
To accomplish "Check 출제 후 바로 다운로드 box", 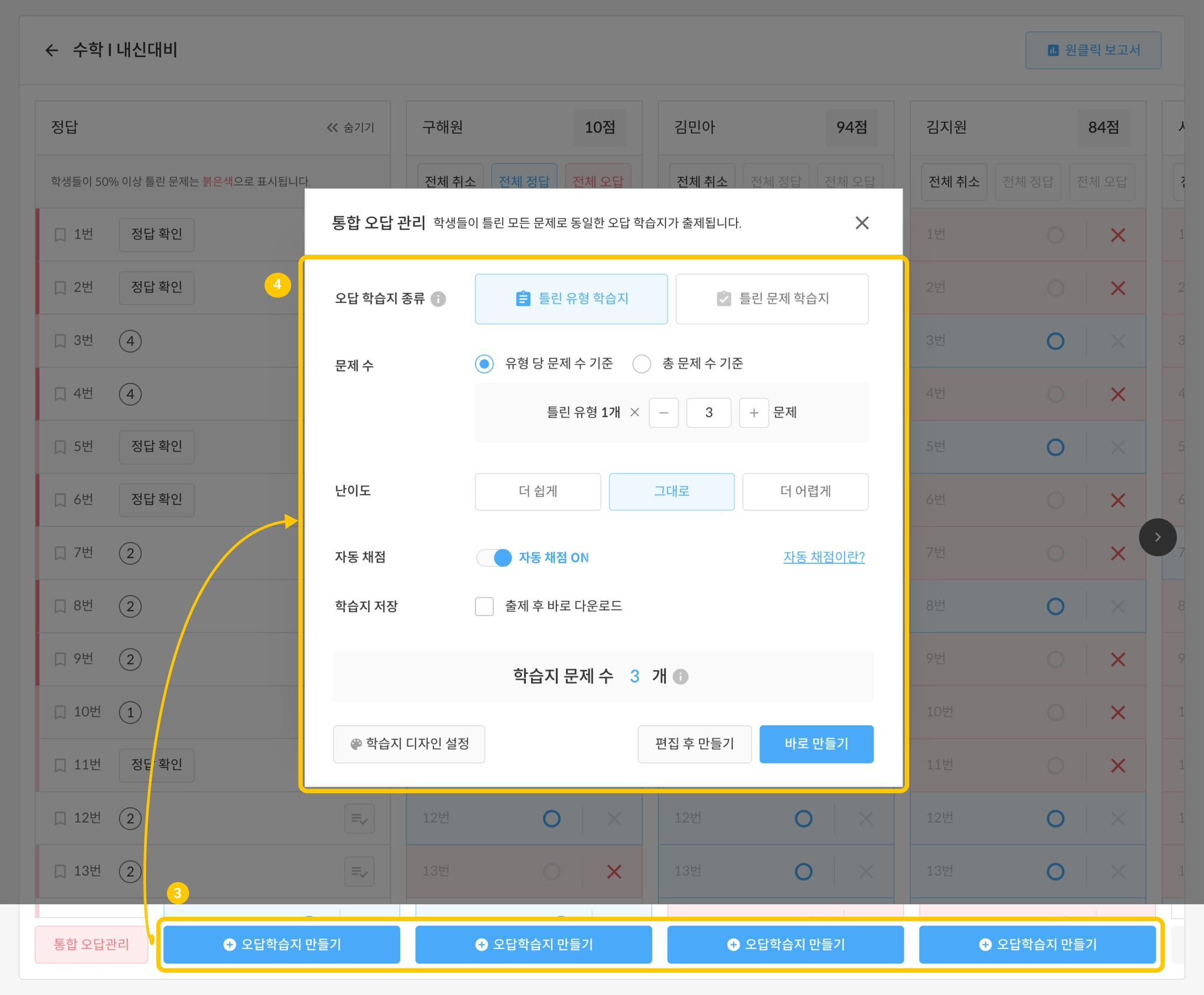I will coord(484,606).
